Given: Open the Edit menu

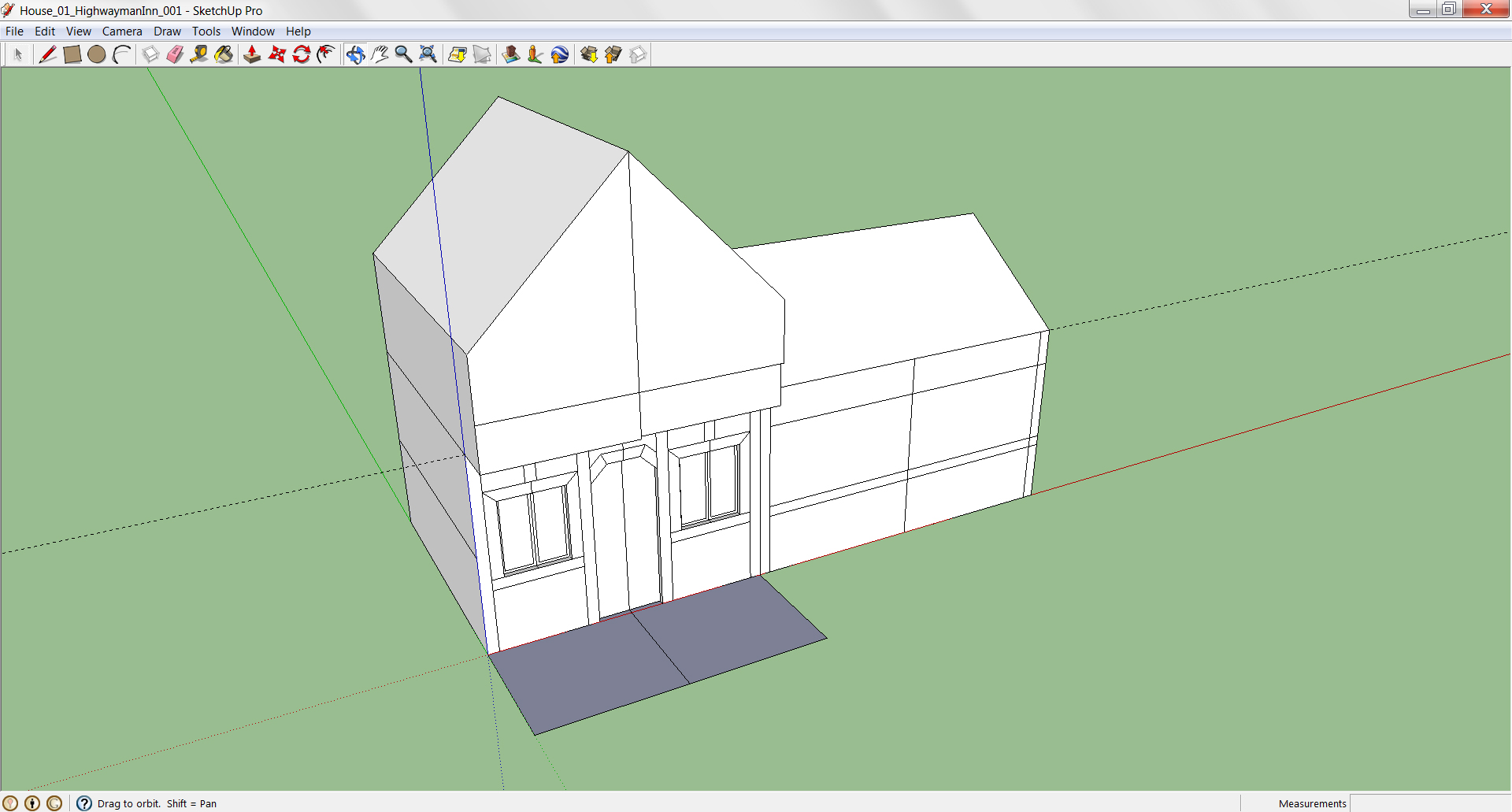Looking at the screenshot, I should (45, 32).
